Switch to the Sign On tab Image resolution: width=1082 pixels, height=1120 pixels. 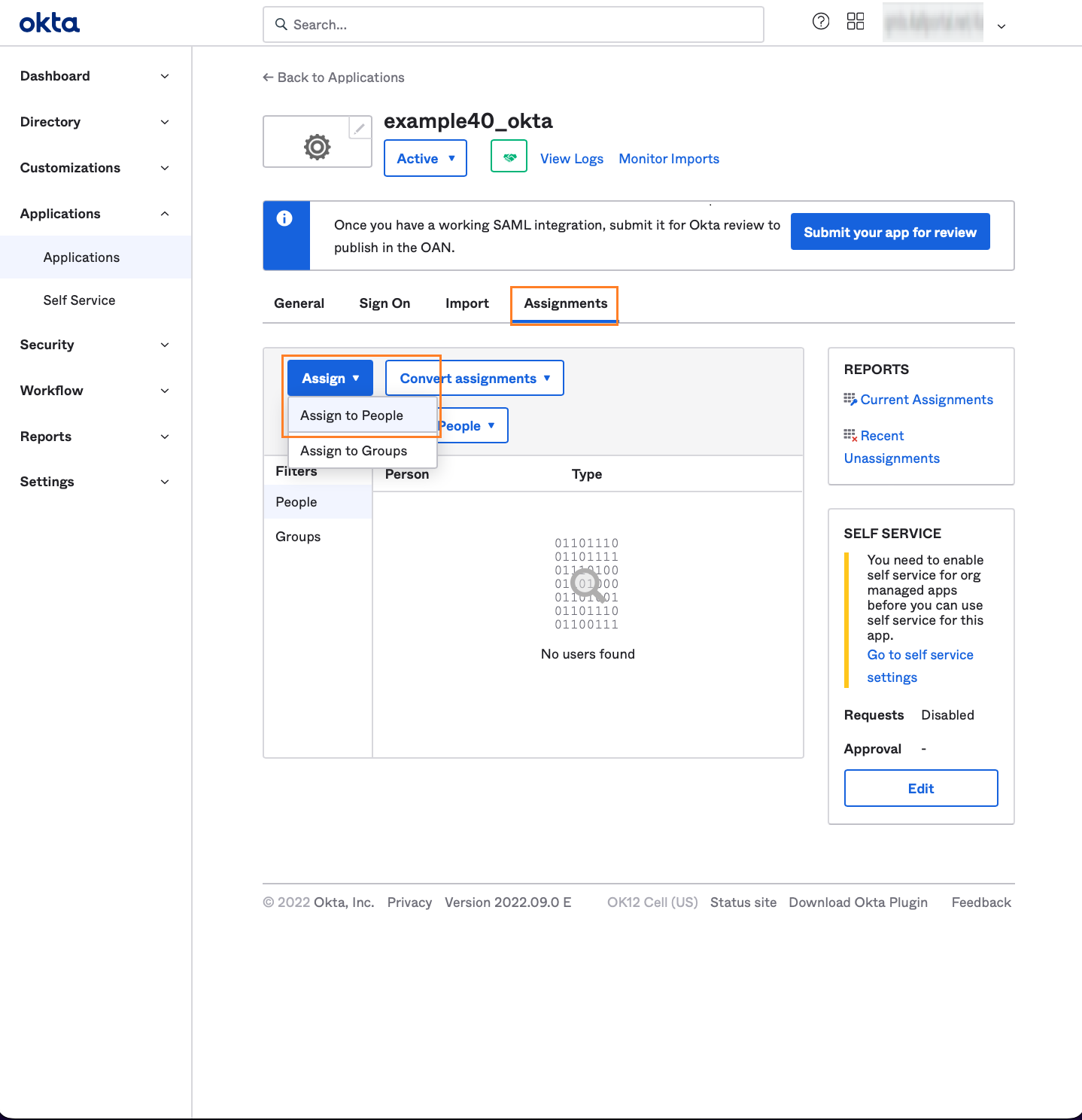click(x=384, y=303)
